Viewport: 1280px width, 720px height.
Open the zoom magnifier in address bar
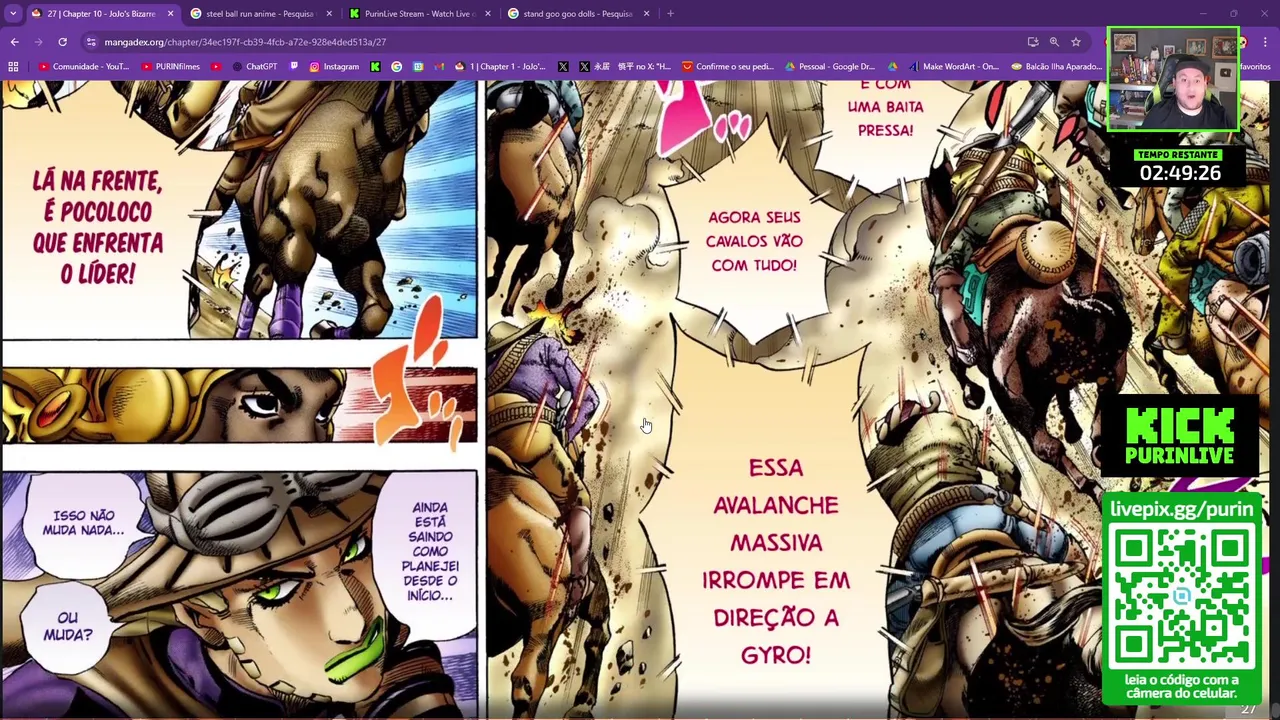point(1054,42)
